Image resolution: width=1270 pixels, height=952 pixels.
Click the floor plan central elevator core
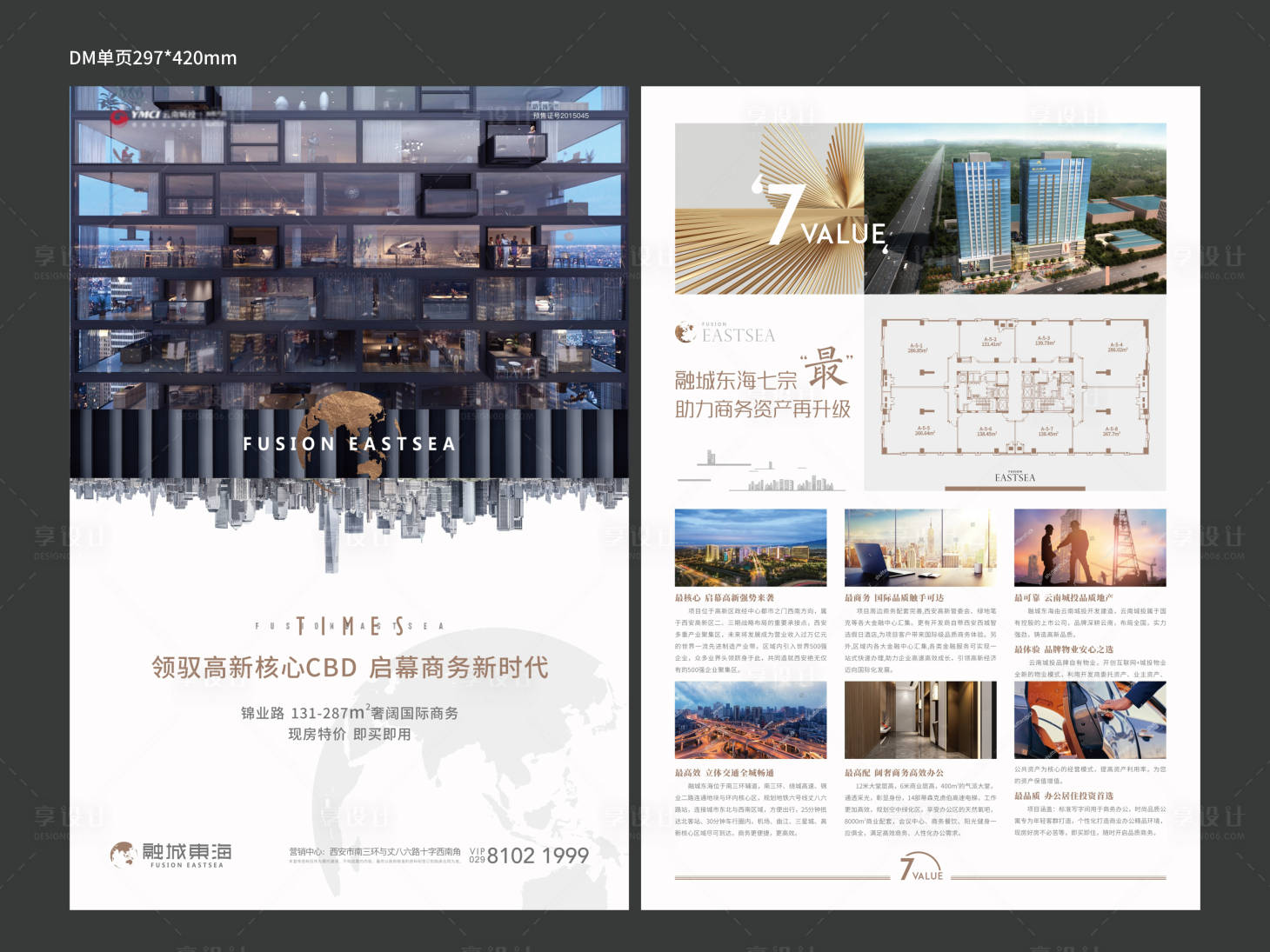[1015, 390]
